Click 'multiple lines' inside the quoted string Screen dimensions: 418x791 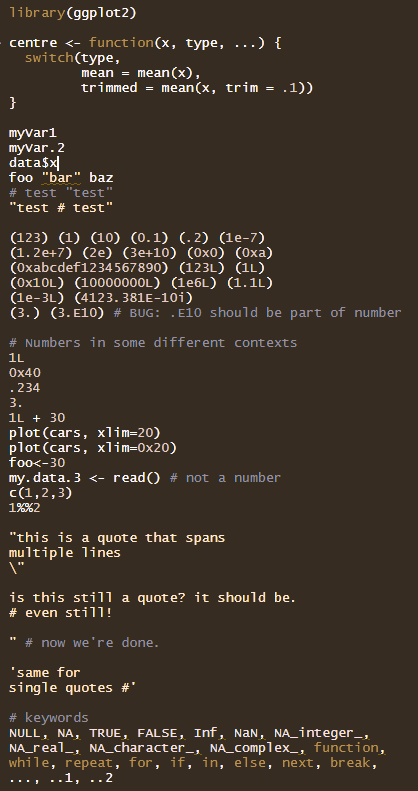(65, 553)
